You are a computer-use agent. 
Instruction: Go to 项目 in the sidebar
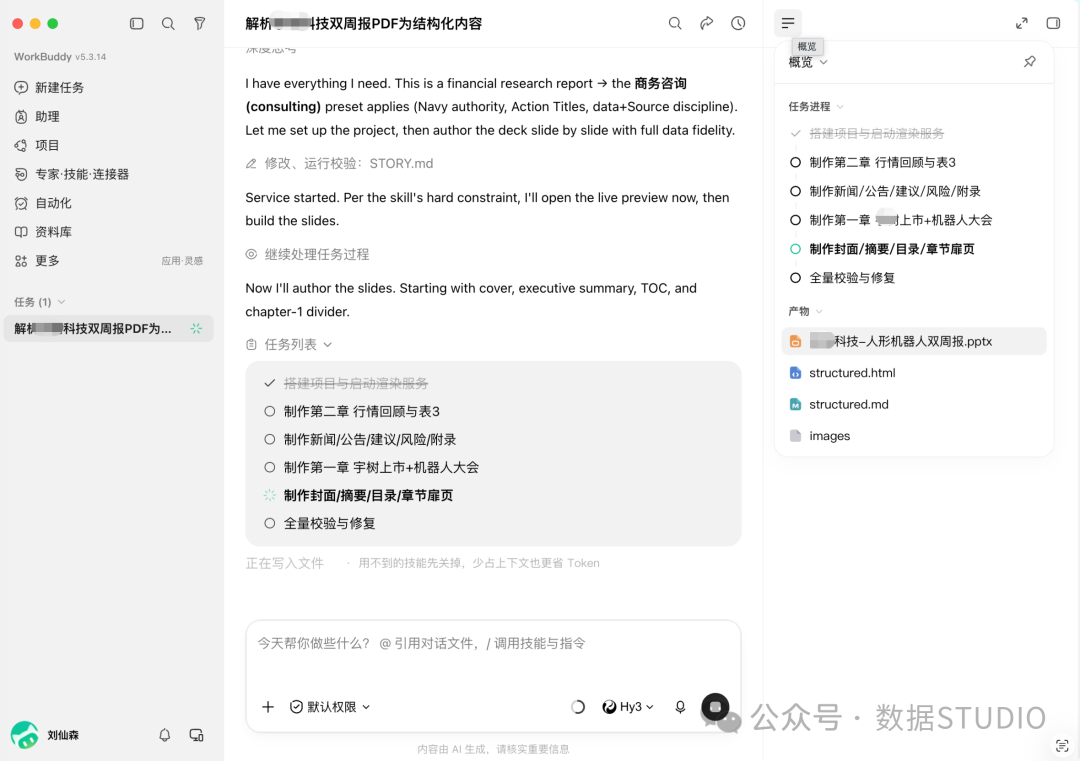37,145
